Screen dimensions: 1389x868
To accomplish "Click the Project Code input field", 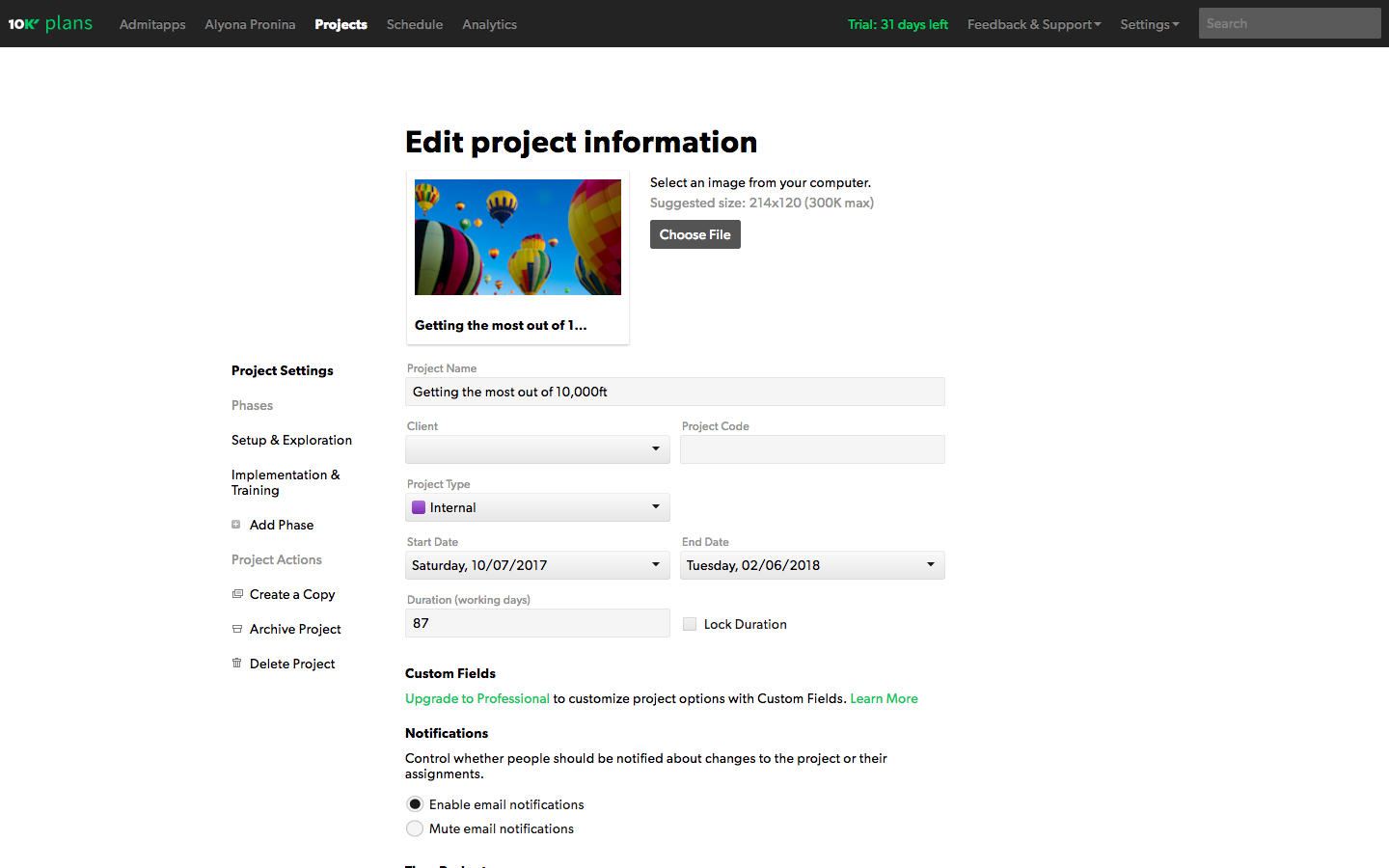I will coord(812,449).
